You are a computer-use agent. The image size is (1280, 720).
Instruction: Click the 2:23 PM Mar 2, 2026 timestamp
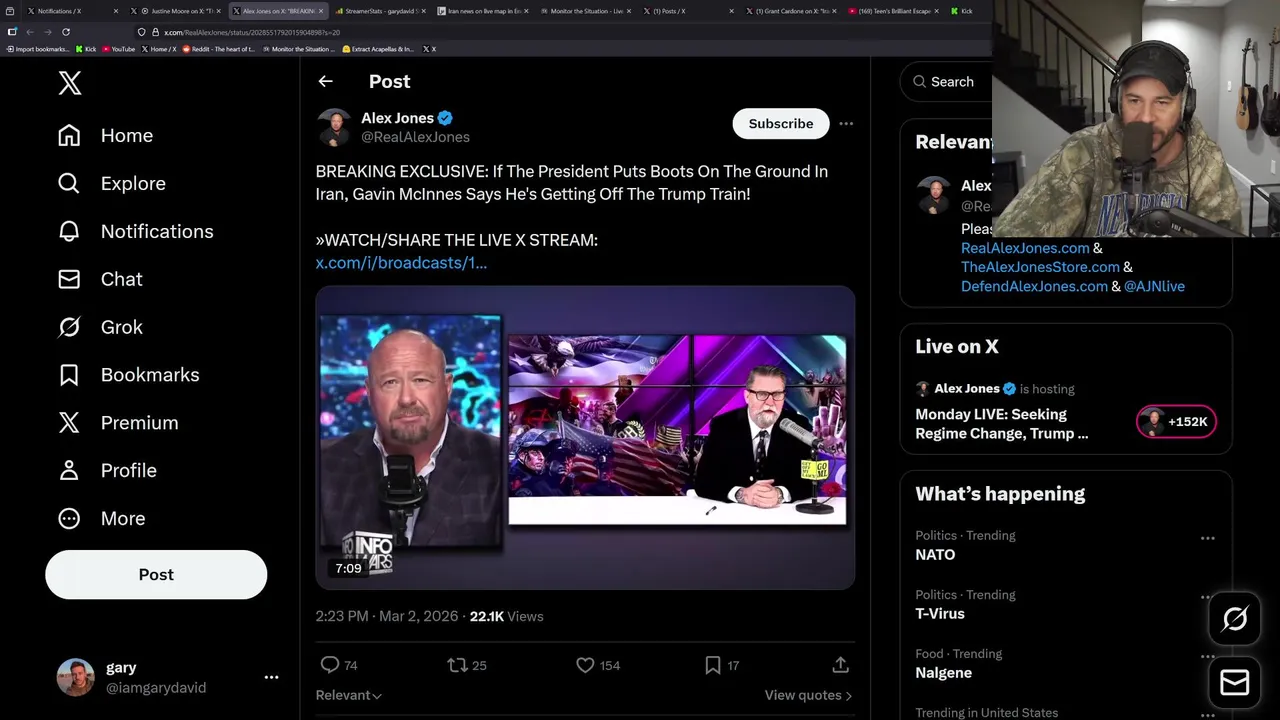tap(387, 616)
